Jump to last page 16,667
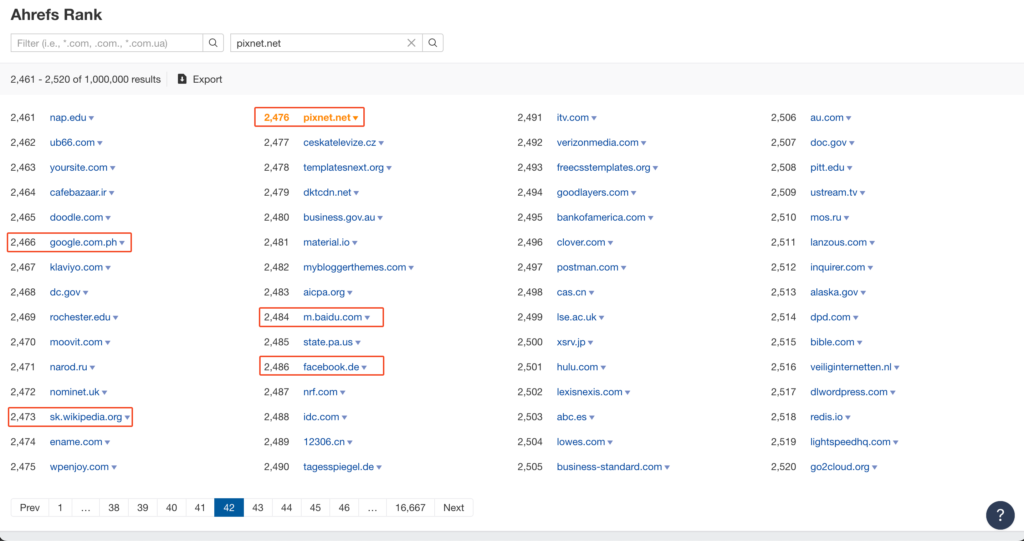1024x541 pixels. (410, 508)
